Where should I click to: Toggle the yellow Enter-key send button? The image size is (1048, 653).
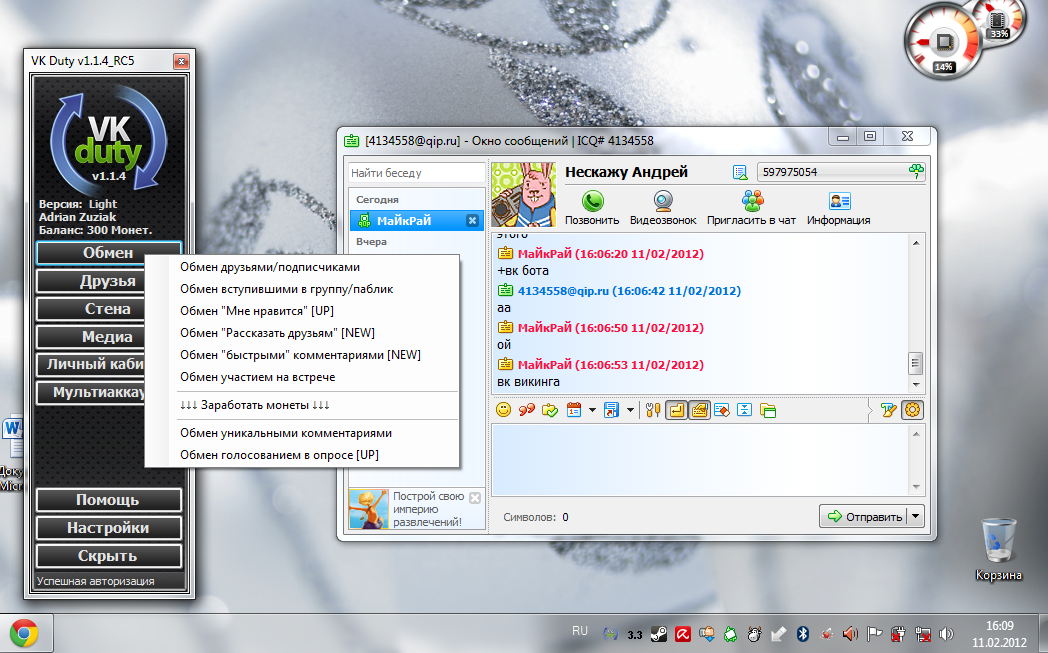click(676, 410)
